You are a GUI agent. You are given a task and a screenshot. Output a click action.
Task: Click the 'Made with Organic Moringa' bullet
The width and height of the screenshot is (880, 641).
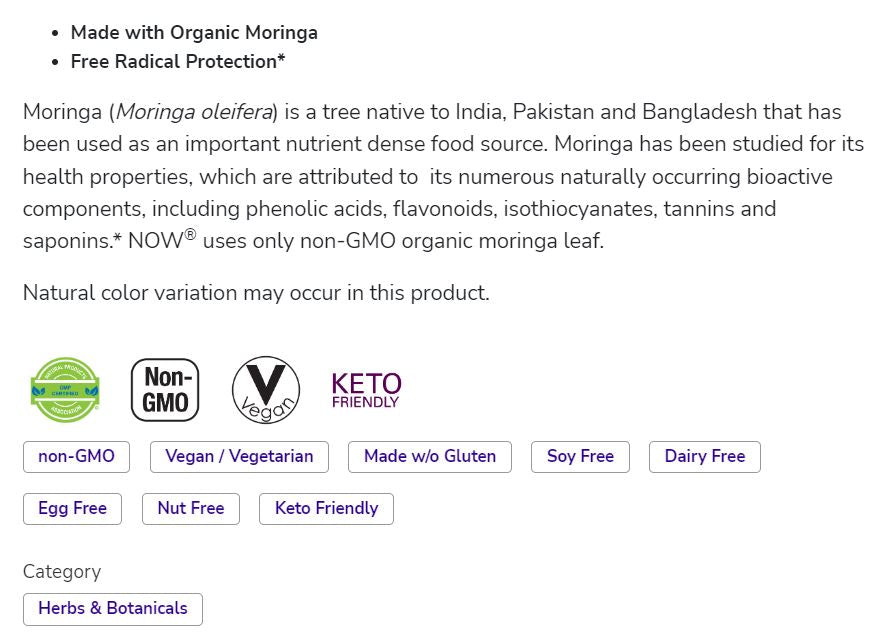click(x=194, y=32)
